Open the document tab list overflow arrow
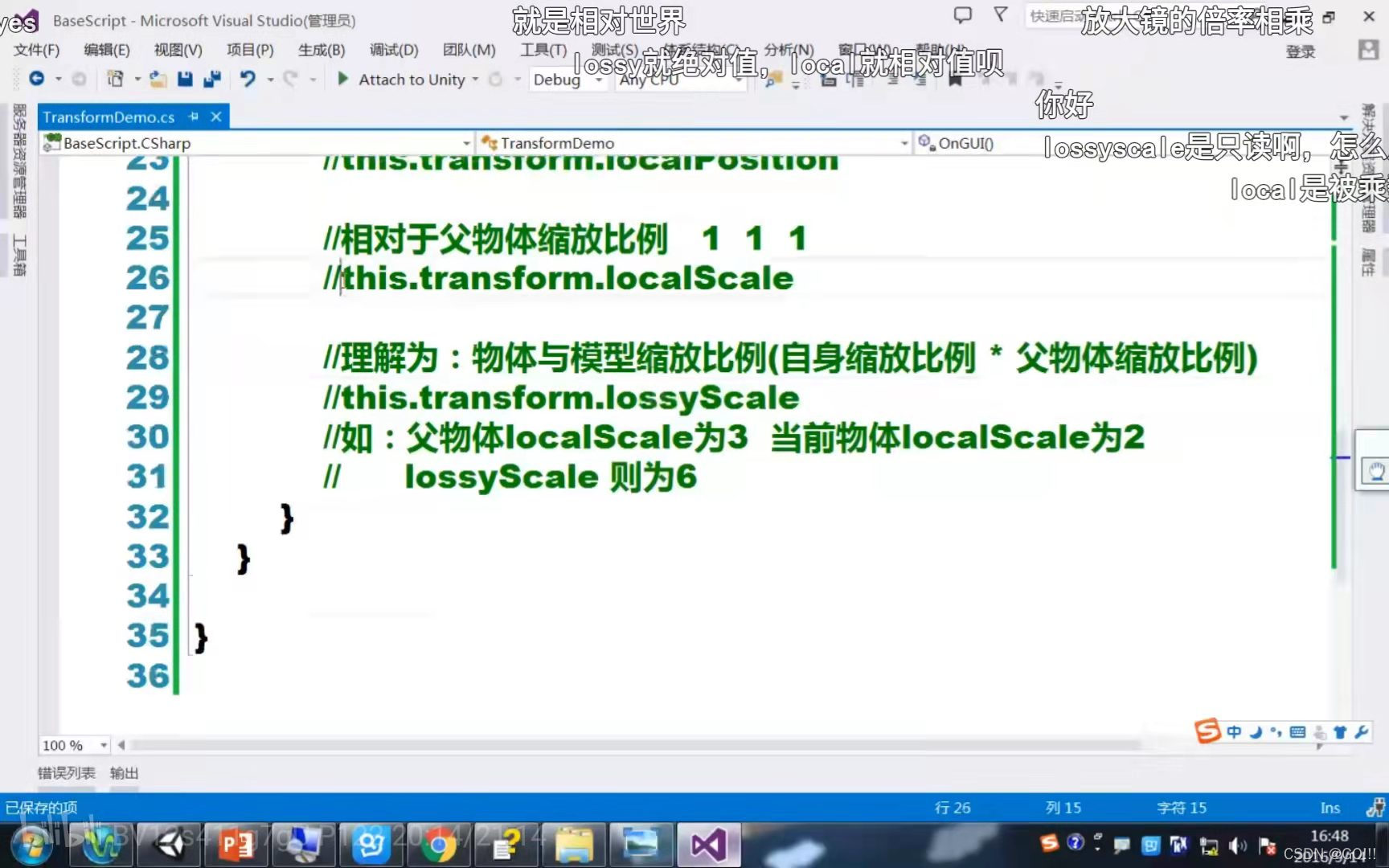 click(1343, 118)
